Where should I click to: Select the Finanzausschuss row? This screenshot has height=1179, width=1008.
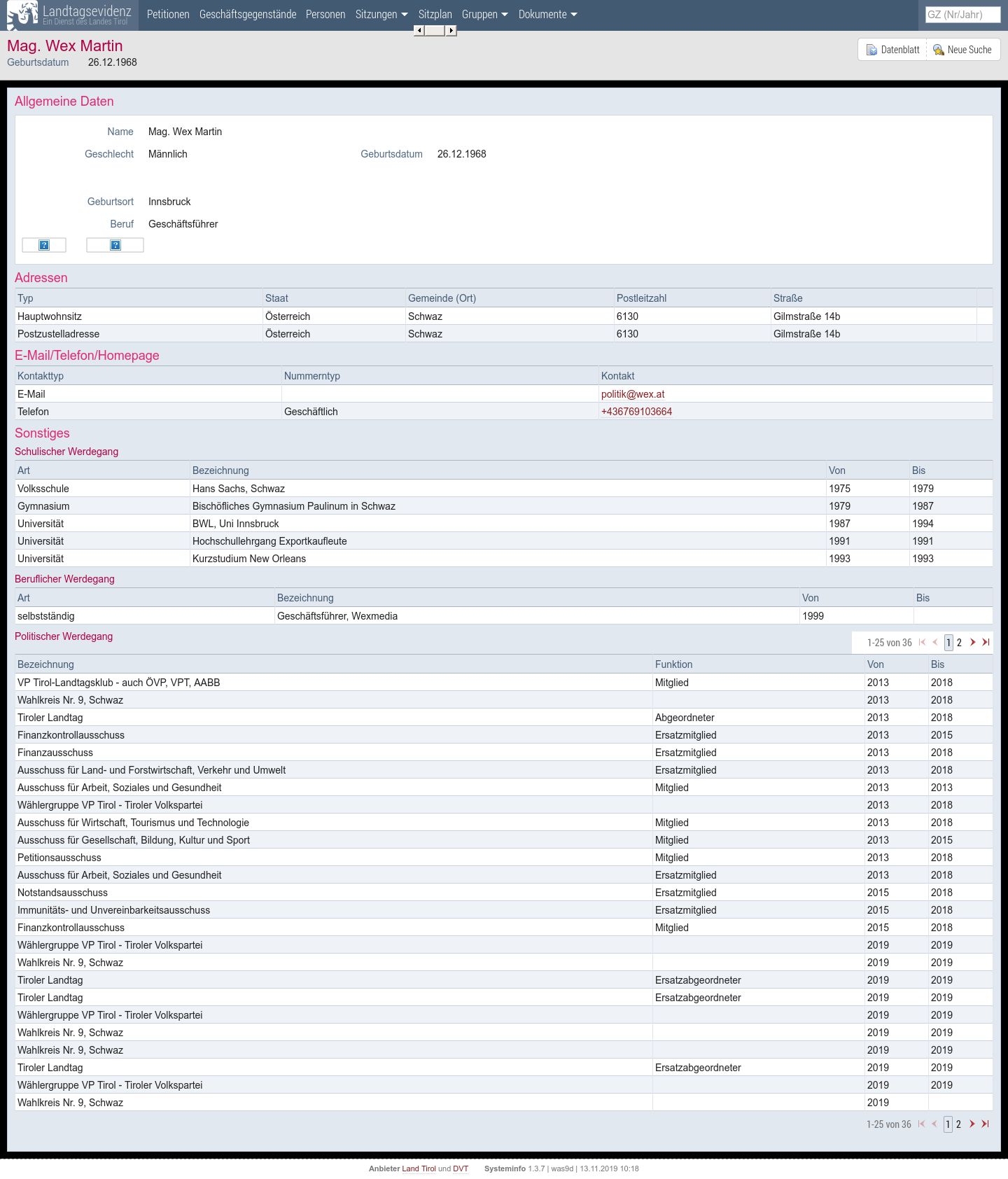click(503, 753)
